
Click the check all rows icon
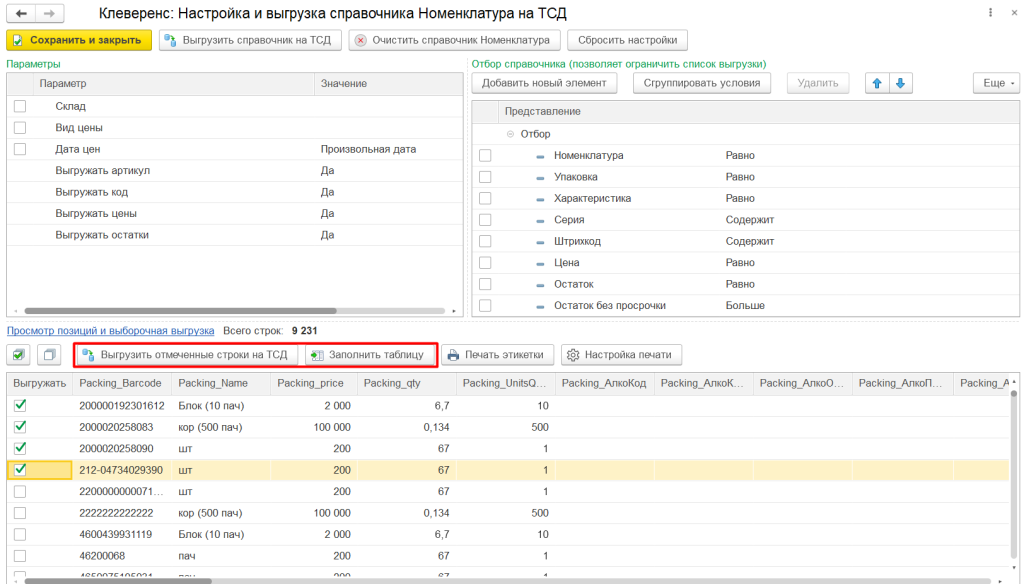[19, 354]
